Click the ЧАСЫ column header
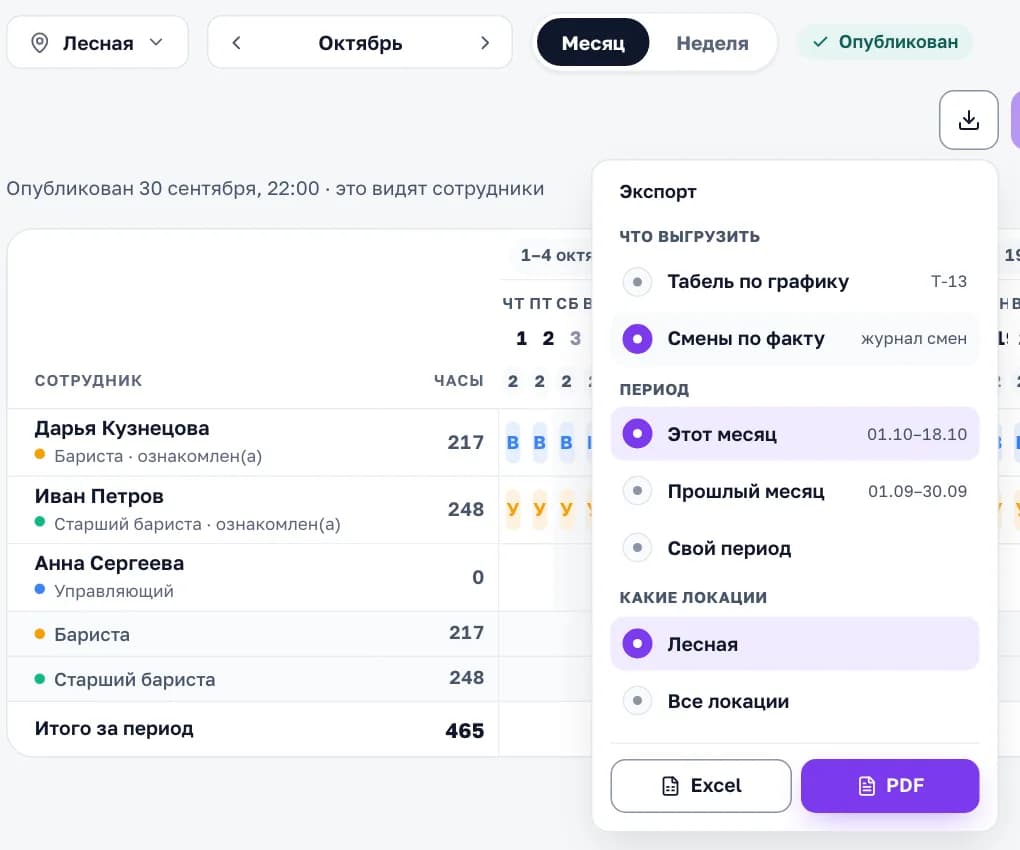 click(459, 380)
